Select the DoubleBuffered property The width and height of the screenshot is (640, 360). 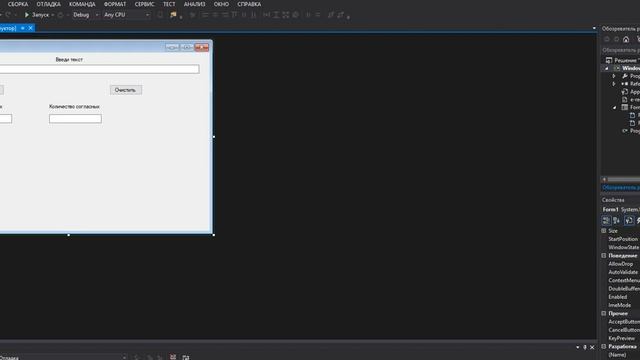pyautogui.click(x=624, y=289)
